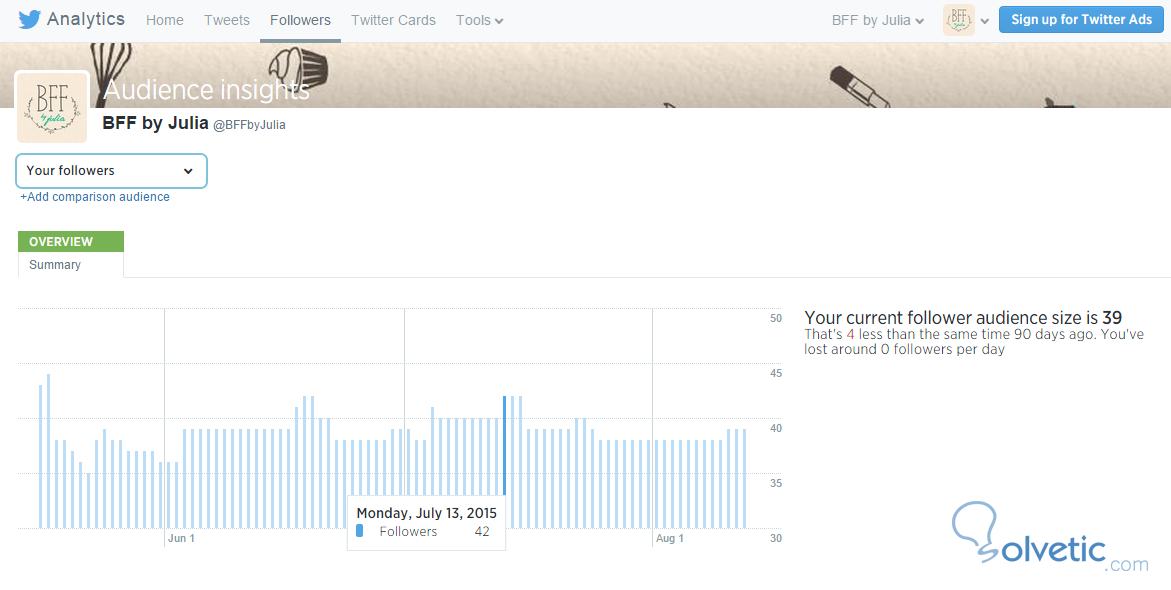The width and height of the screenshot is (1171, 590).
Task: Click the profile avatar in the top bar
Action: click(x=959, y=20)
